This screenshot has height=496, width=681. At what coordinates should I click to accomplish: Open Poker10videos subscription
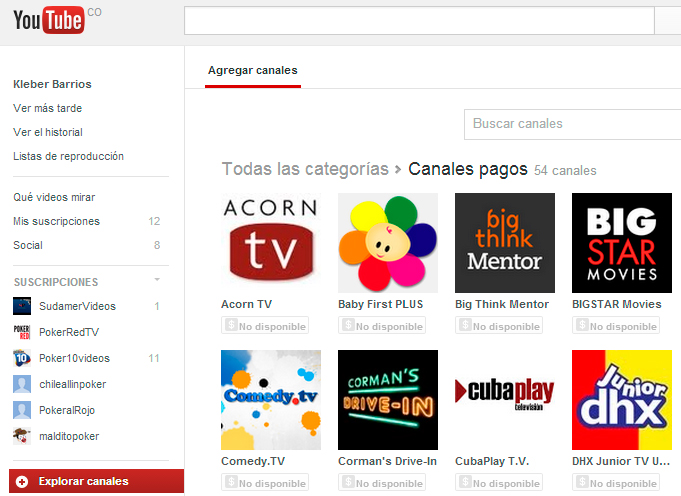click(x=74, y=358)
